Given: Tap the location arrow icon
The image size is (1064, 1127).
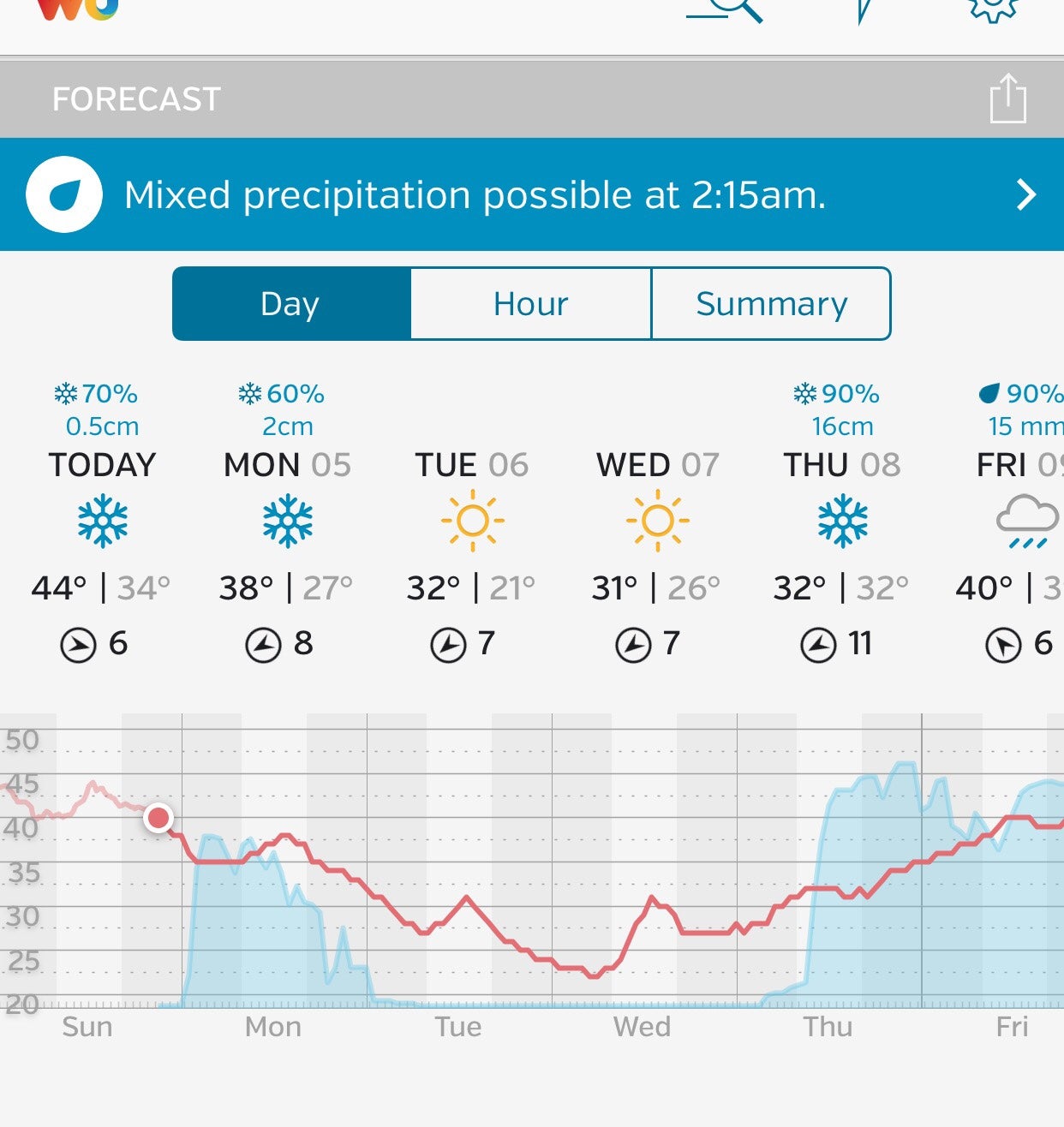Looking at the screenshot, I should [865, 9].
